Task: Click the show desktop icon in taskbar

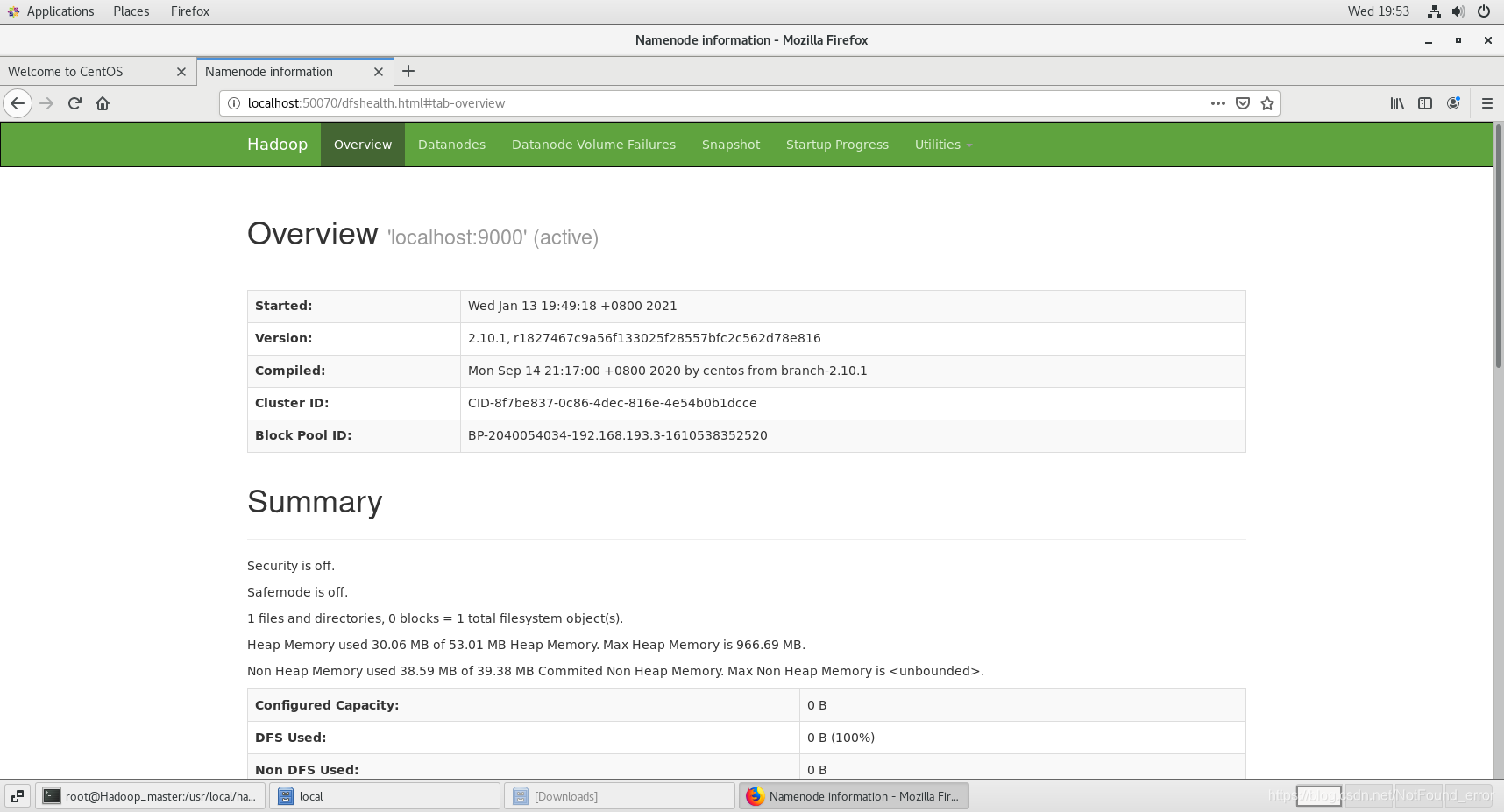Action: tap(18, 796)
